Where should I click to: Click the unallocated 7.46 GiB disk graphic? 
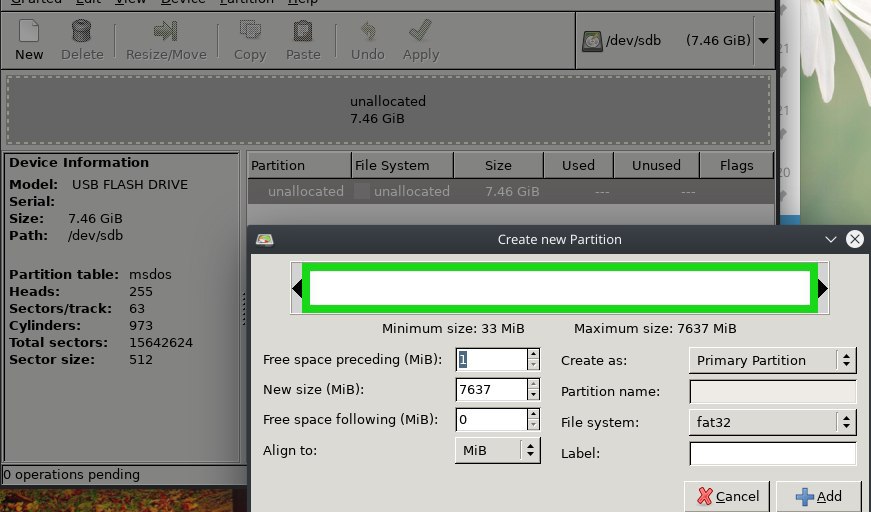(388, 110)
